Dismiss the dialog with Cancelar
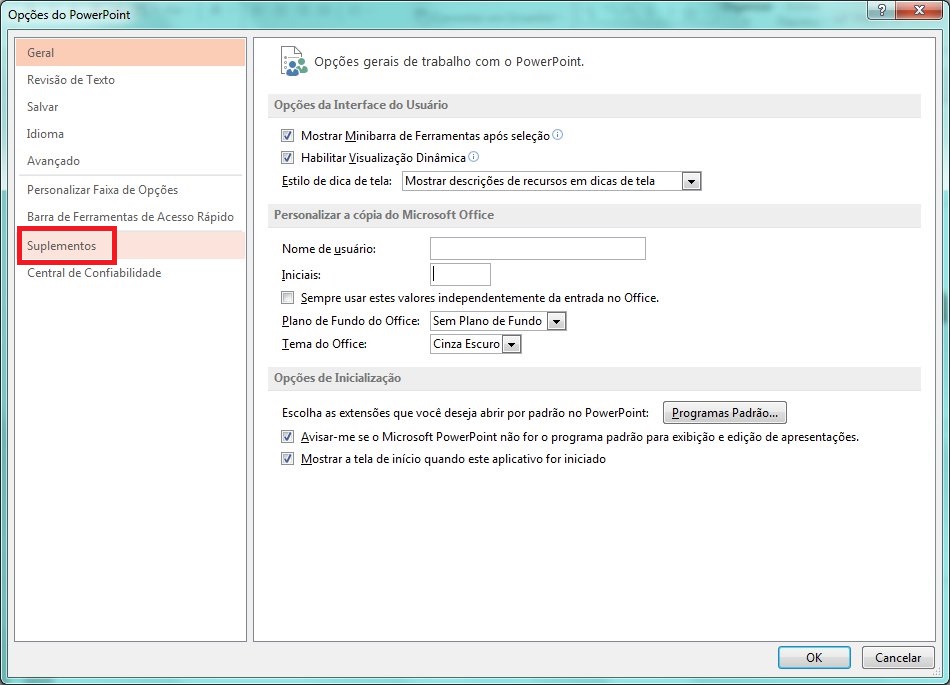Viewport: 950px width, 685px height. tap(897, 657)
